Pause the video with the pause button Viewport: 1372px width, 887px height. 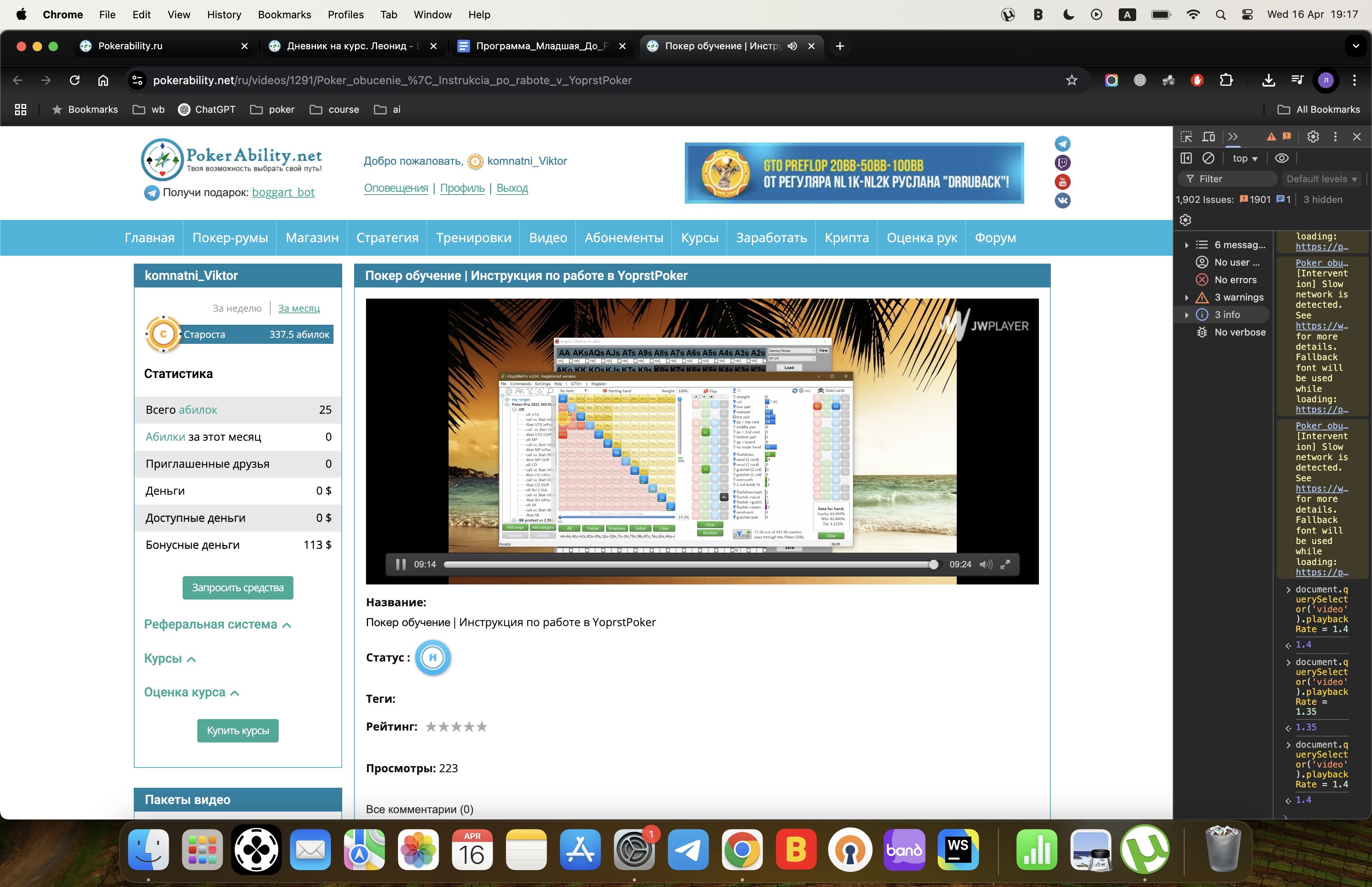pos(401,565)
